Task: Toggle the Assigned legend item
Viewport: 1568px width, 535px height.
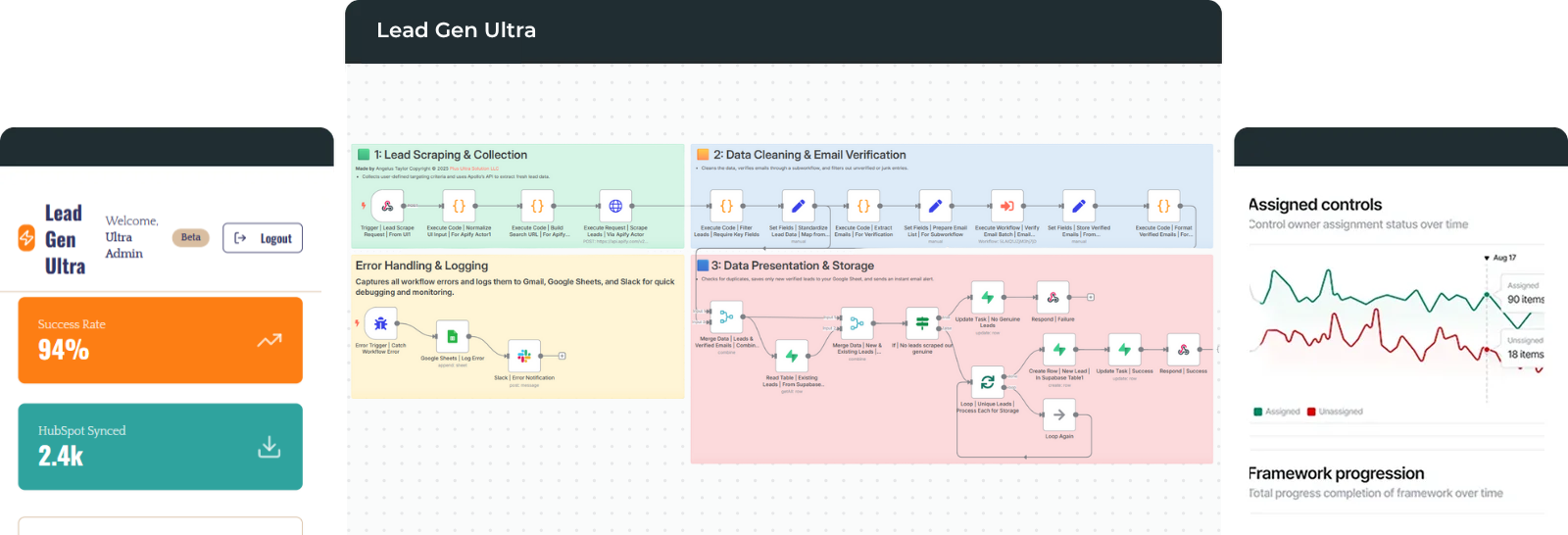Action: [1277, 412]
